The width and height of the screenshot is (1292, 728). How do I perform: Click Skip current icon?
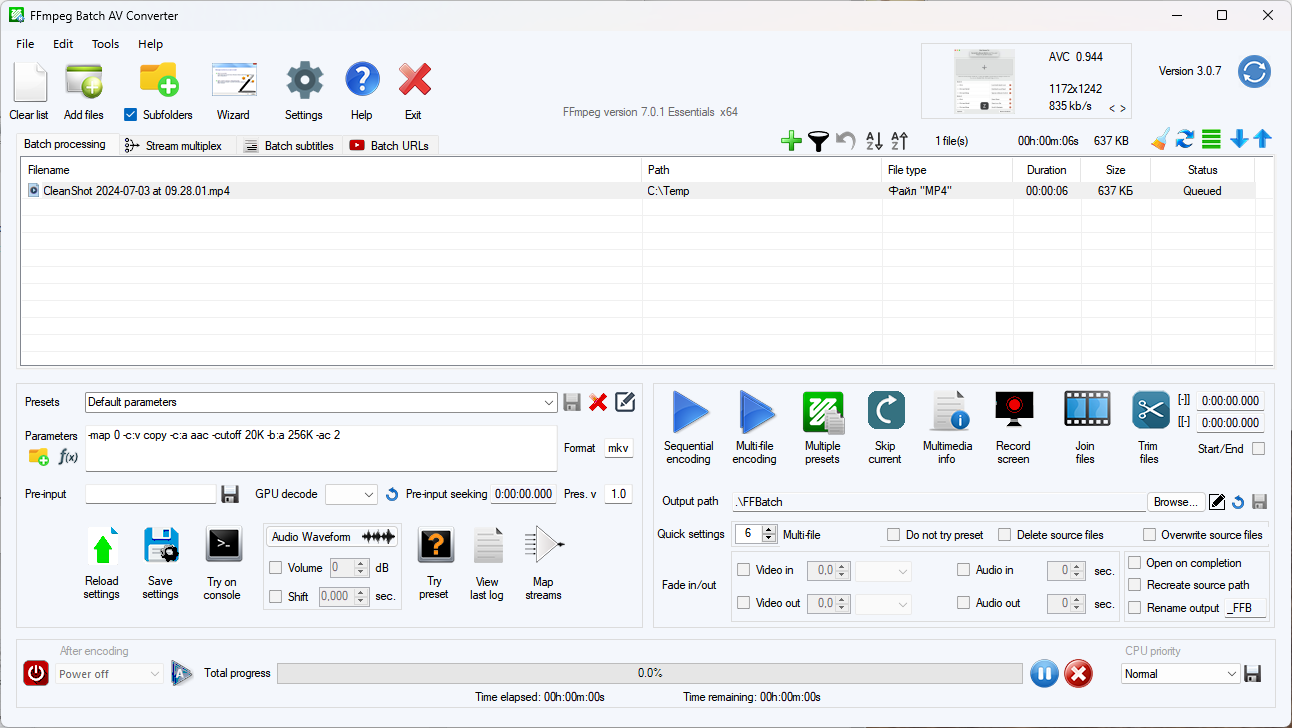click(x=886, y=410)
